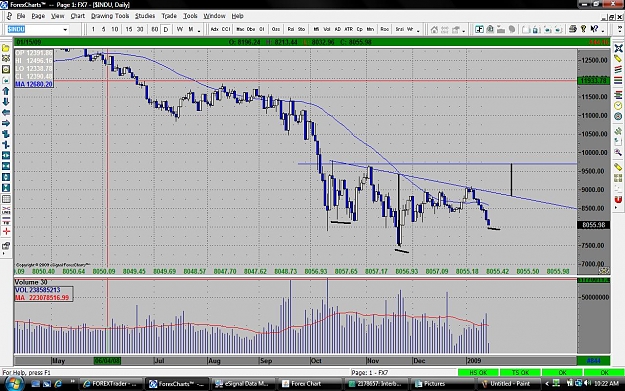This screenshot has width=625, height=391.
Task: Click the open folder icon in left sidebar
Action: point(6,48)
